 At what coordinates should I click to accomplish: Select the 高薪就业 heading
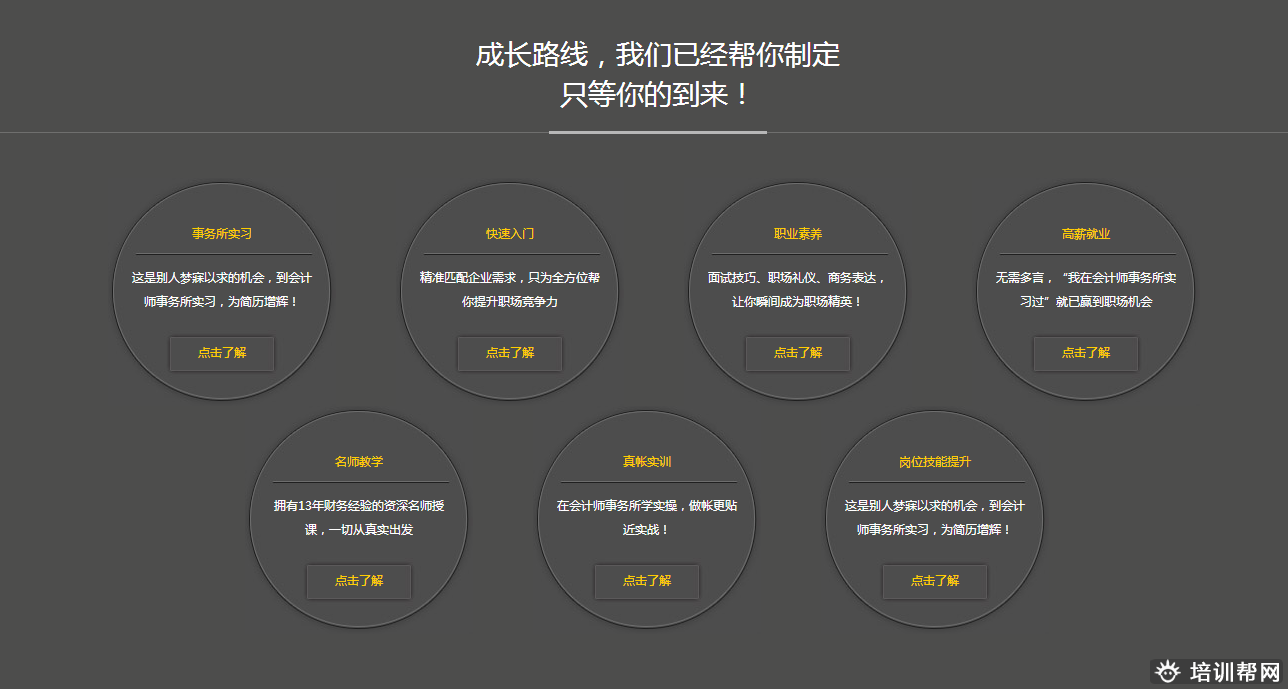pyautogui.click(x=1086, y=234)
